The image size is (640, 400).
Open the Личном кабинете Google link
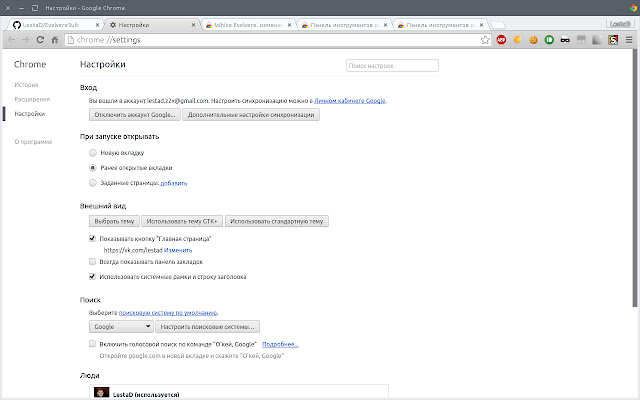coord(350,100)
